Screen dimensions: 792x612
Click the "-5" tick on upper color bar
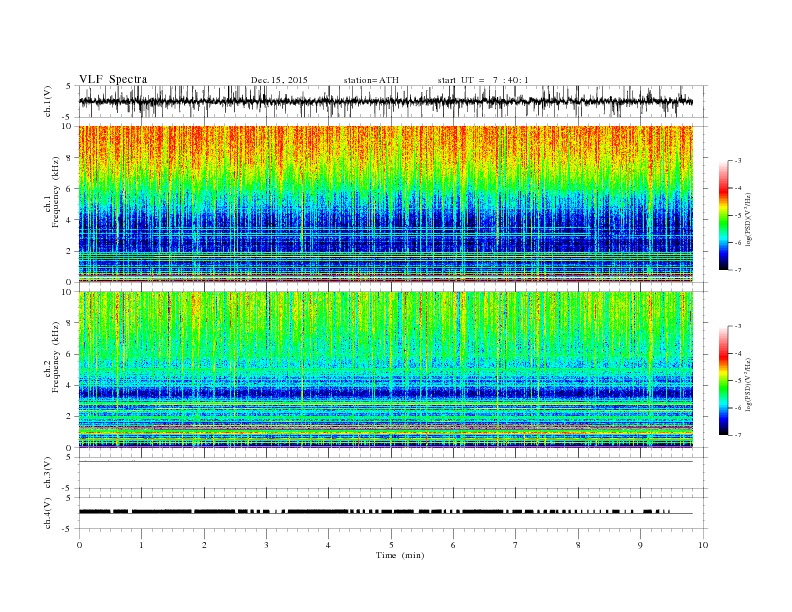pos(737,216)
